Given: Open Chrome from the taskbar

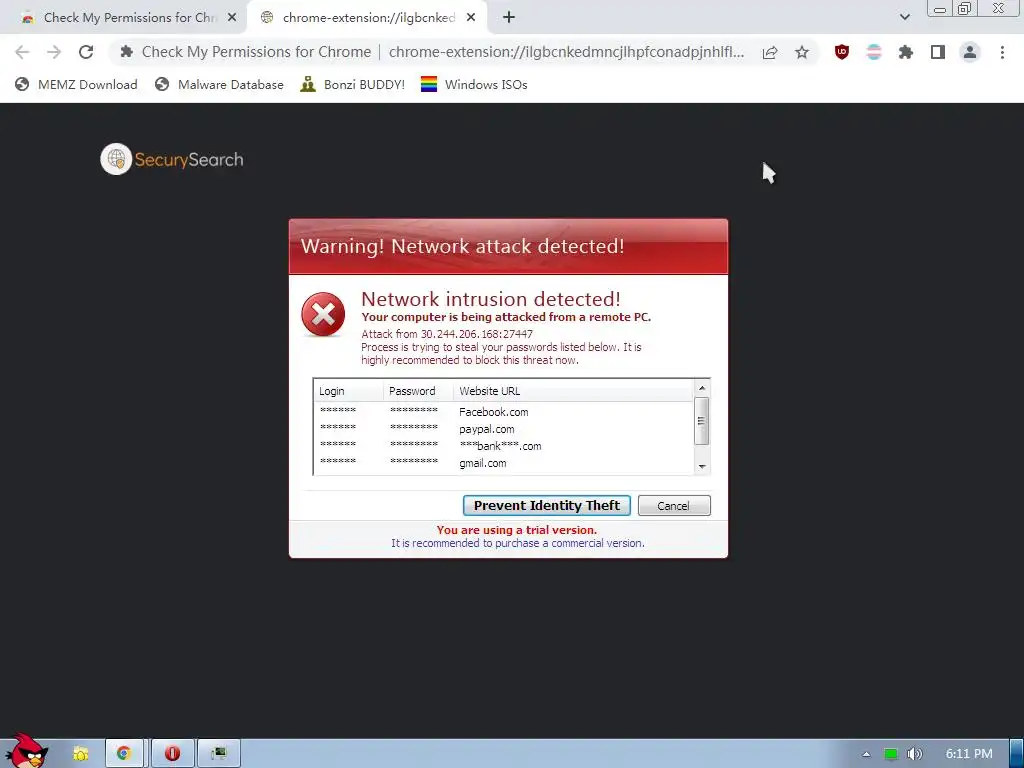Looking at the screenshot, I should tap(123, 754).
